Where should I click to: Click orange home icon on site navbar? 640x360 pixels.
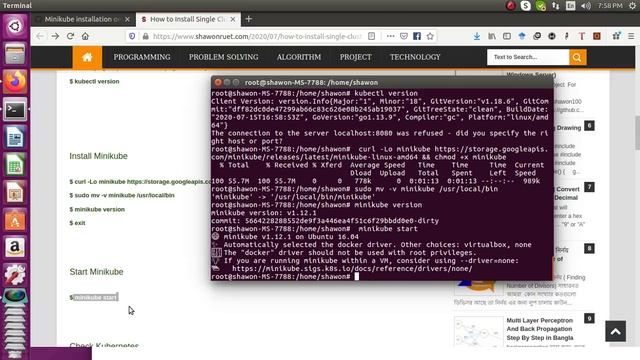pos(87,58)
